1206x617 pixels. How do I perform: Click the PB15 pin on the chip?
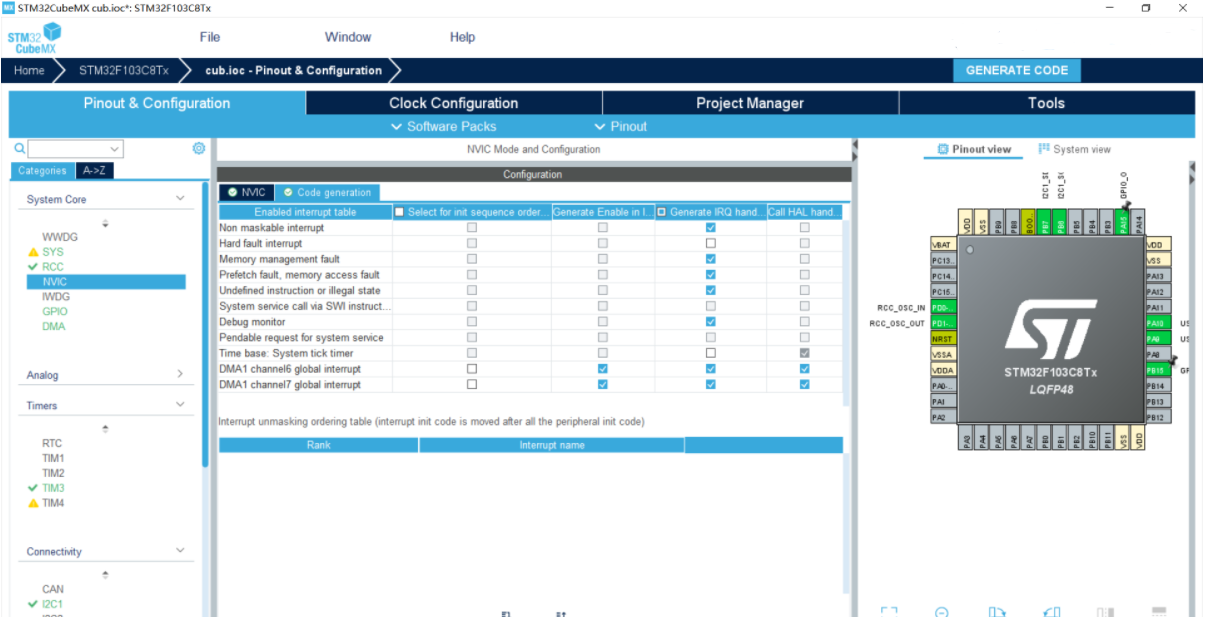pyautogui.click(x=1156, y=370)
